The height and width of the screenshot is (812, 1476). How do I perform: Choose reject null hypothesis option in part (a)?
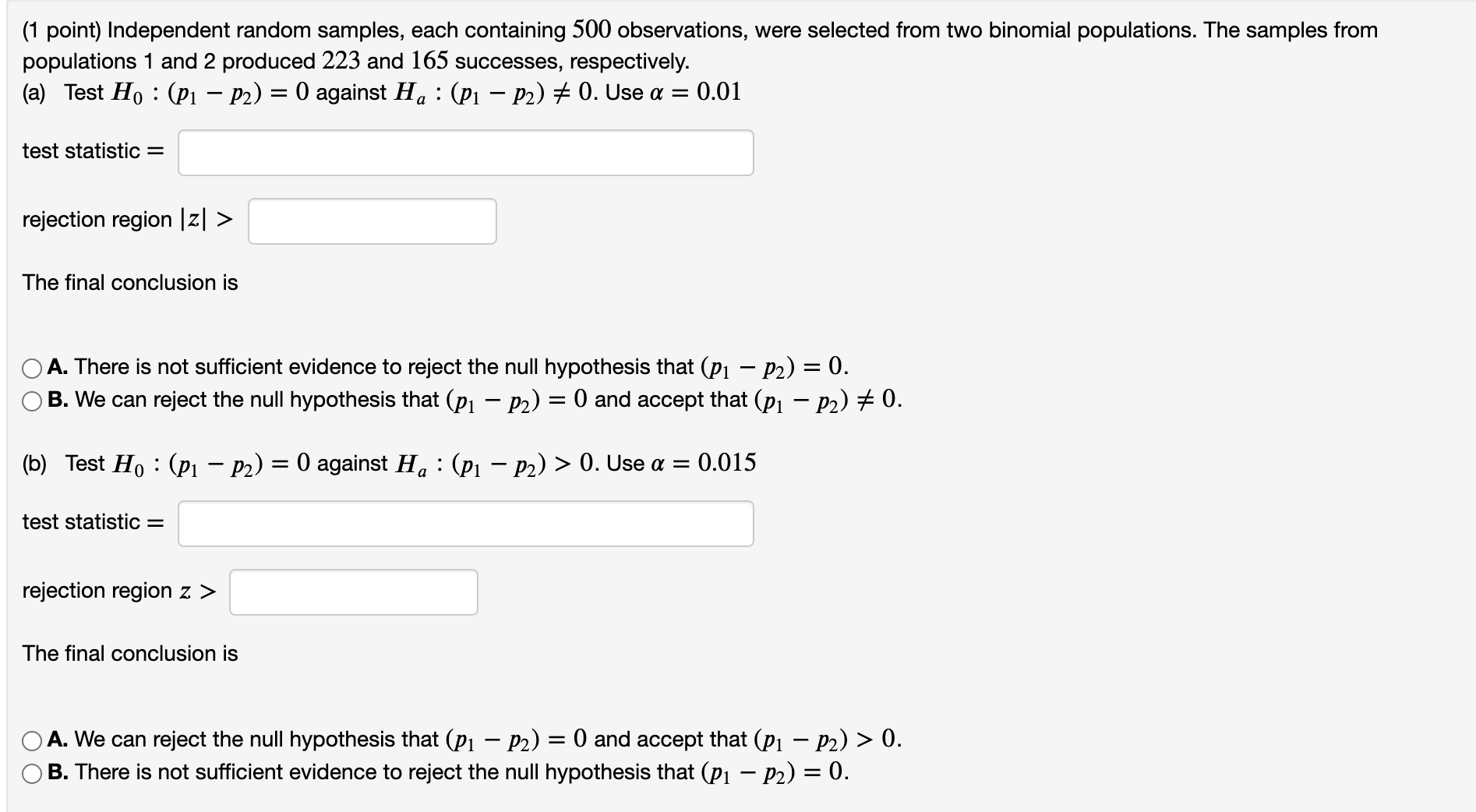[32, 400]
